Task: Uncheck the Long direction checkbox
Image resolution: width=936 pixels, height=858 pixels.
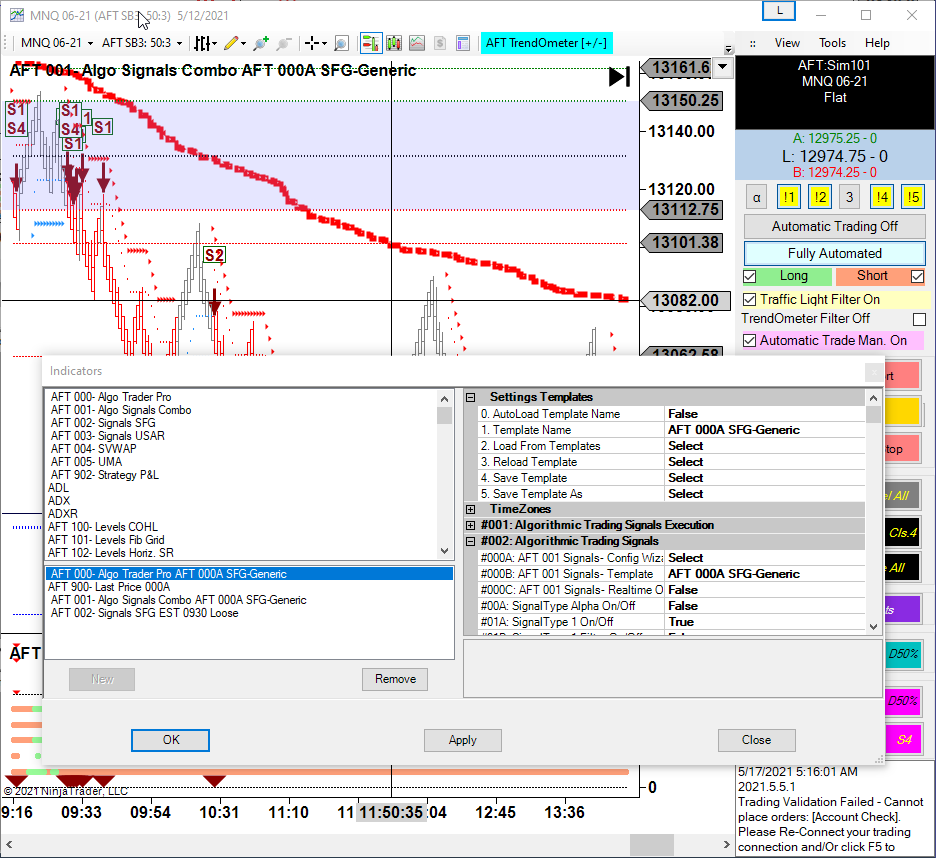Action: [750, 276]
